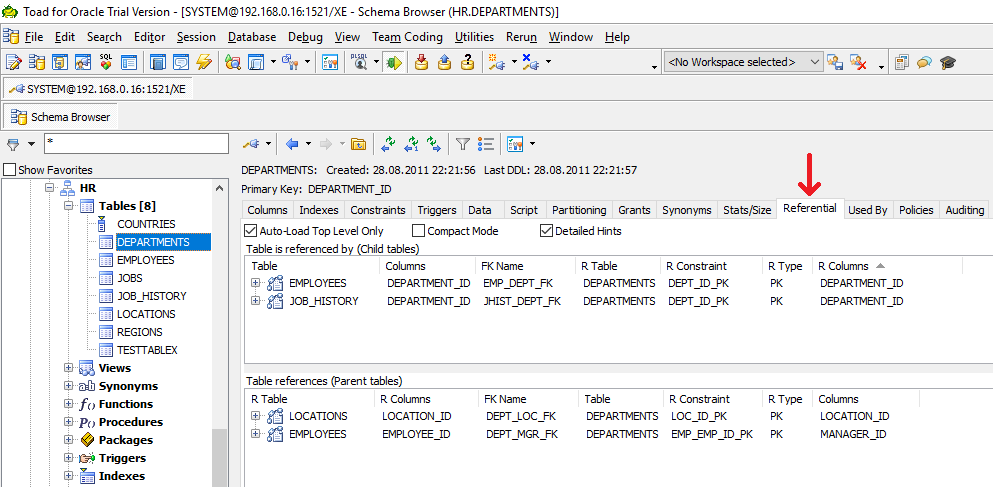Click the refresh-all green arrows icon
This screenshot has width=993, height=487.
pyautogui.click(x=388, y=144)
